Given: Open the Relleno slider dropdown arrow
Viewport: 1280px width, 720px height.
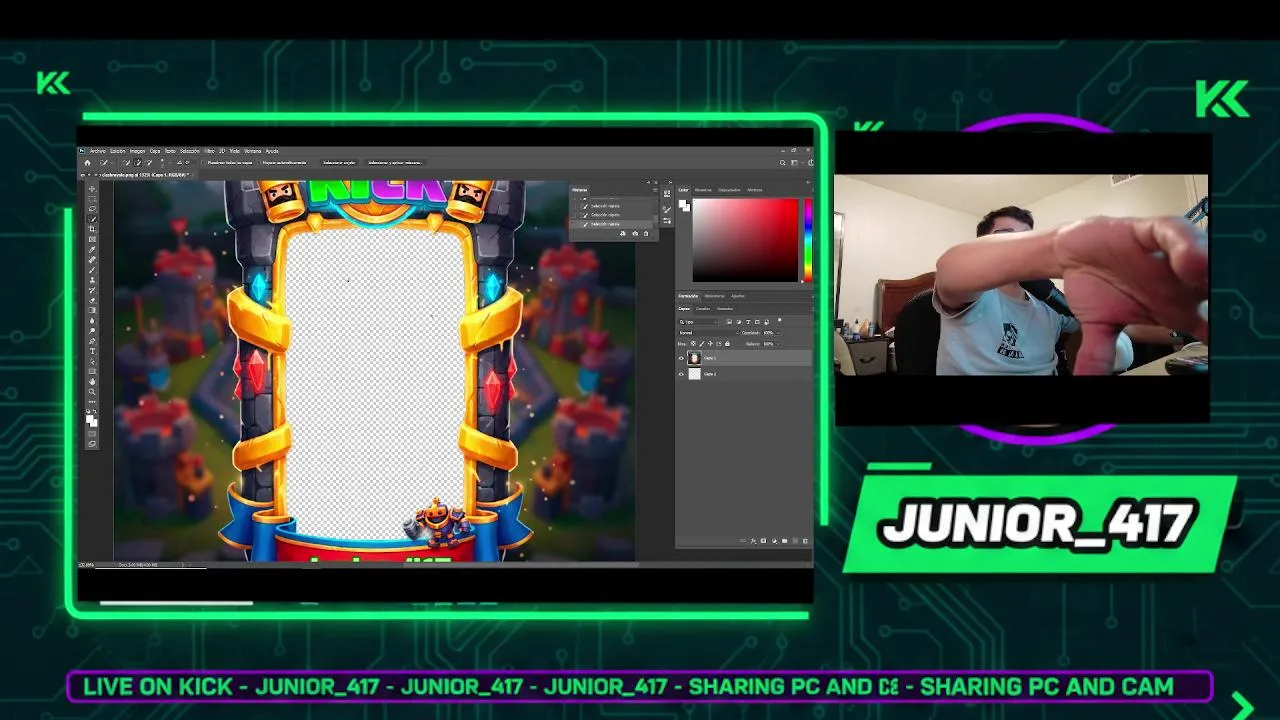Looking at the screenshot, I should click(778, 344).
